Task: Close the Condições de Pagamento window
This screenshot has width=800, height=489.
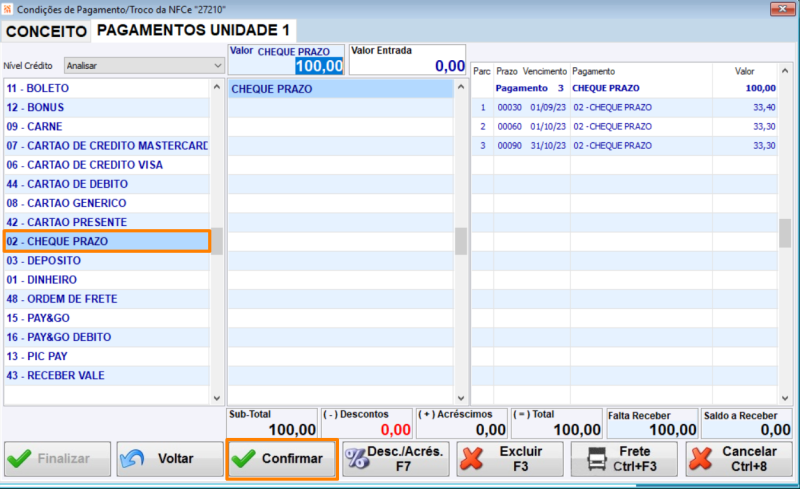Action: tap(782, 9)
